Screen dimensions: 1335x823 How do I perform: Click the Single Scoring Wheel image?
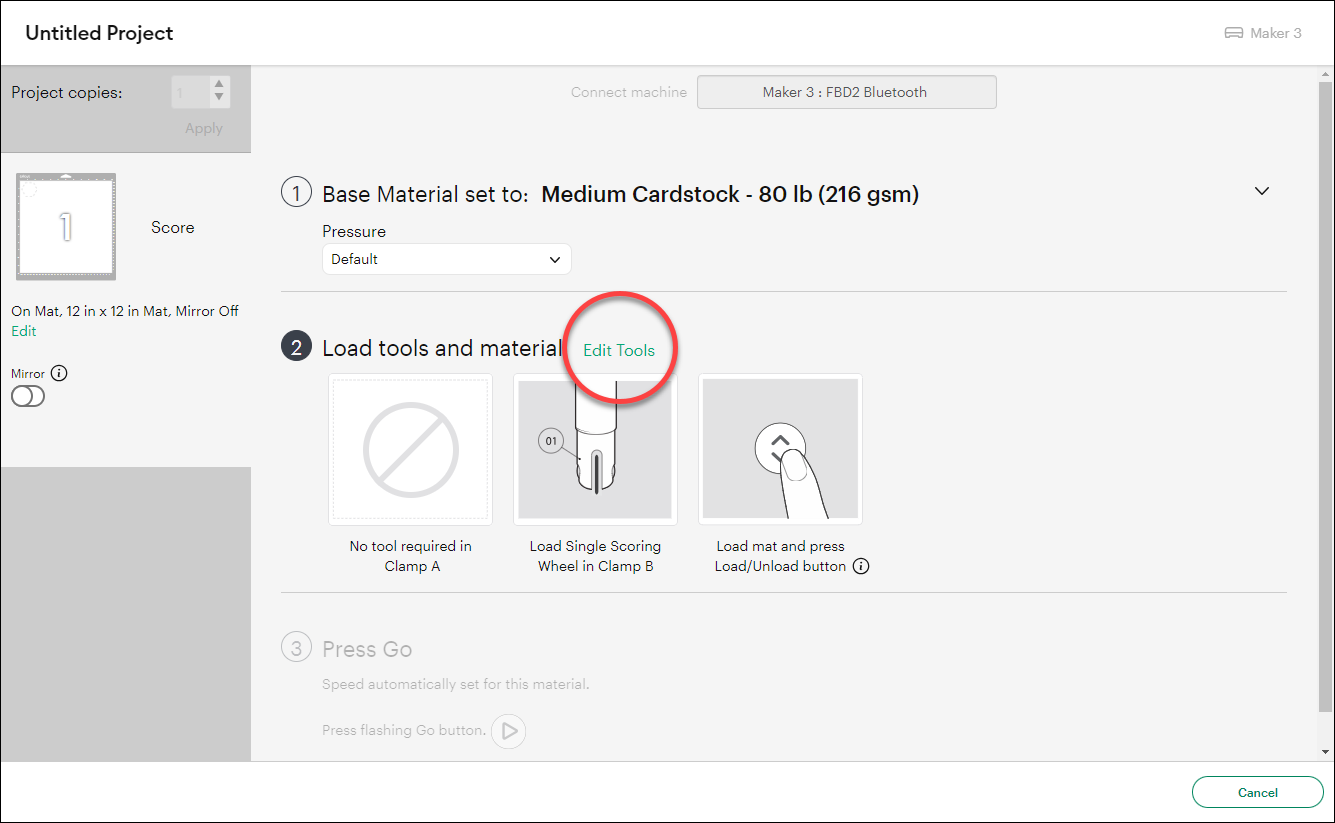coord(595,449)
